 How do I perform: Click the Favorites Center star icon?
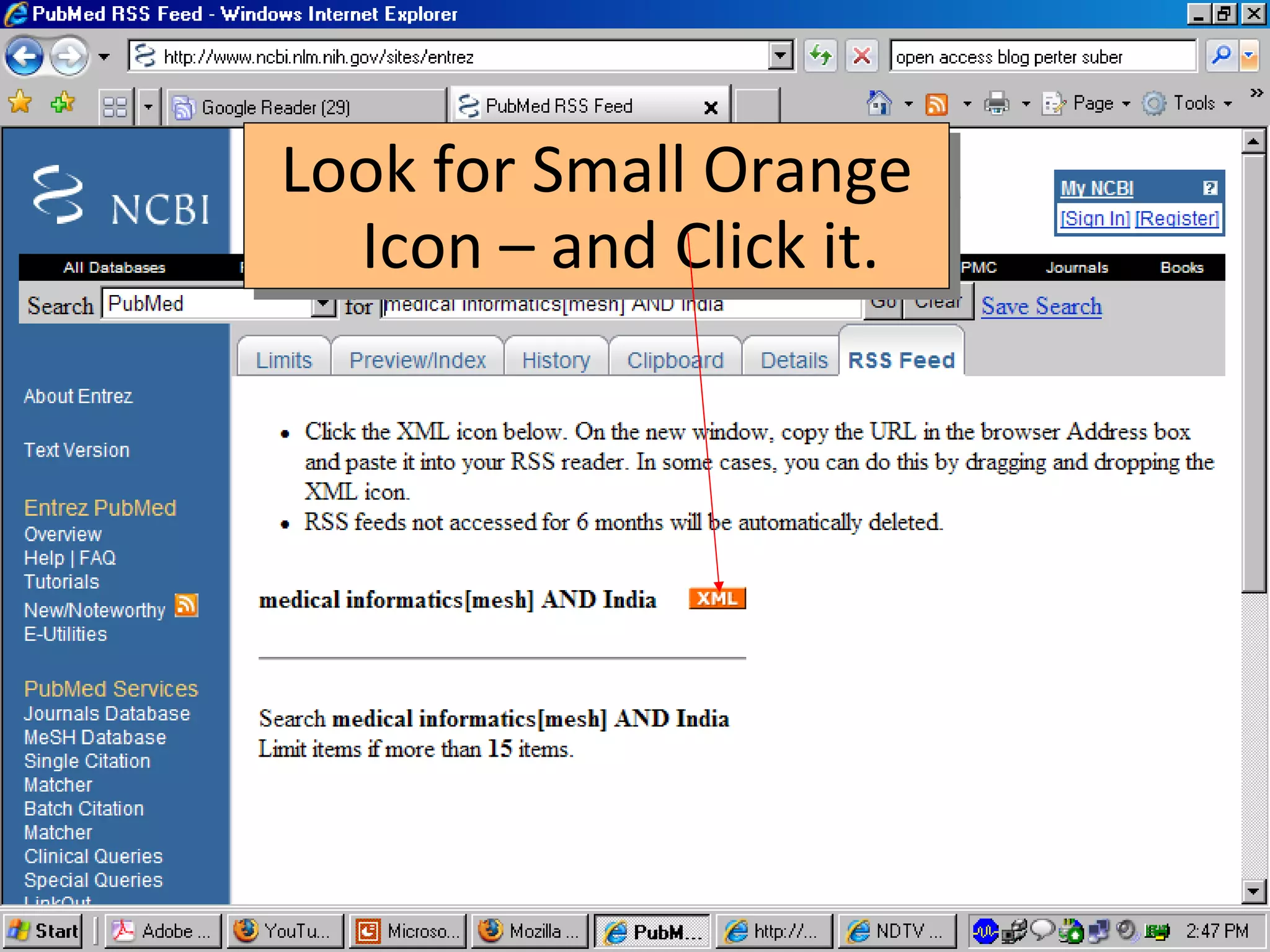point(20,103)
